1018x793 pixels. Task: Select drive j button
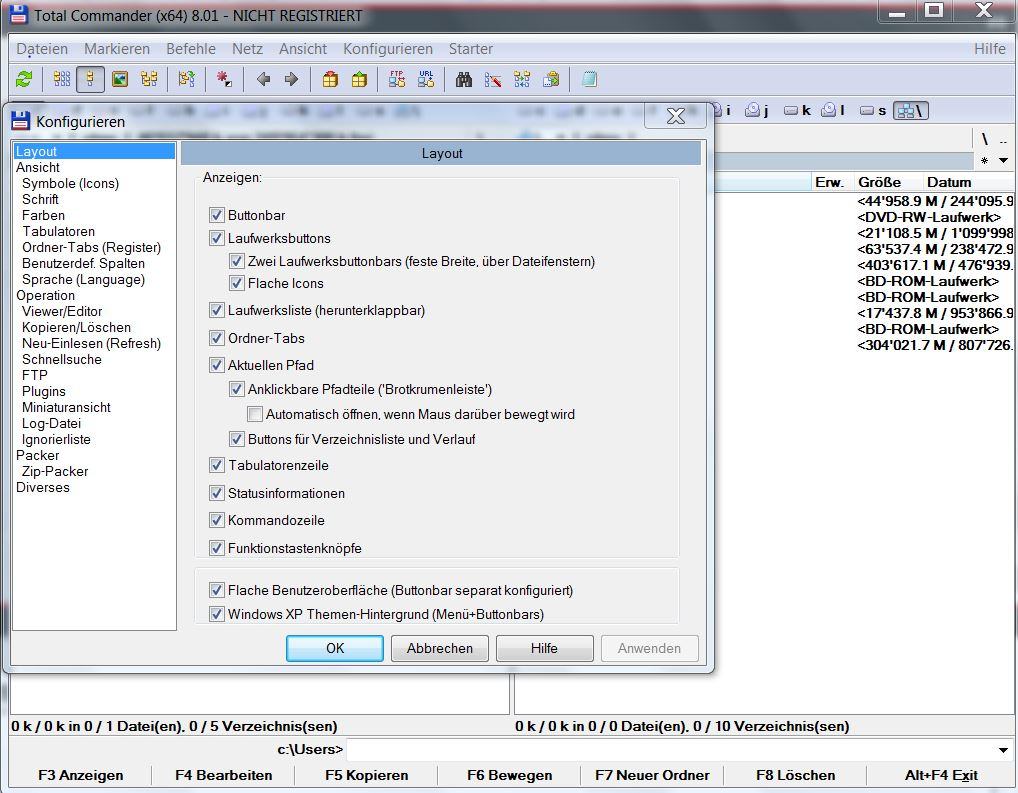tap(757, 110)
